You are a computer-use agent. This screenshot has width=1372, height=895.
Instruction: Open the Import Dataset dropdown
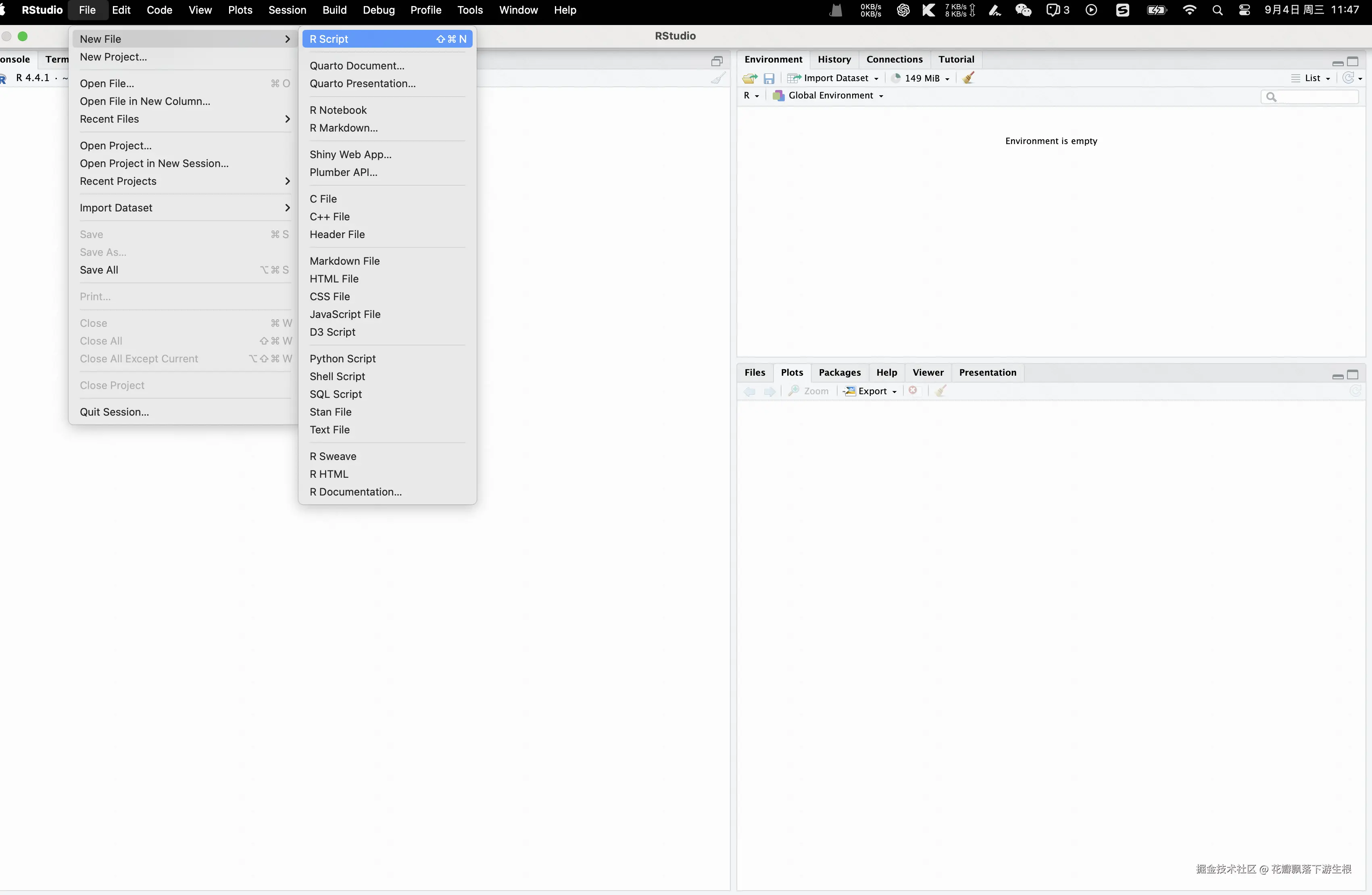(835, 78)
